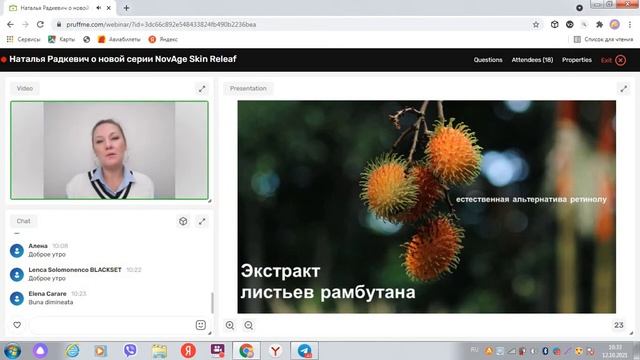The height and width of the screenshot is (360, 640).
Task: Open the chat cube options icon
Action: [183, 222]
